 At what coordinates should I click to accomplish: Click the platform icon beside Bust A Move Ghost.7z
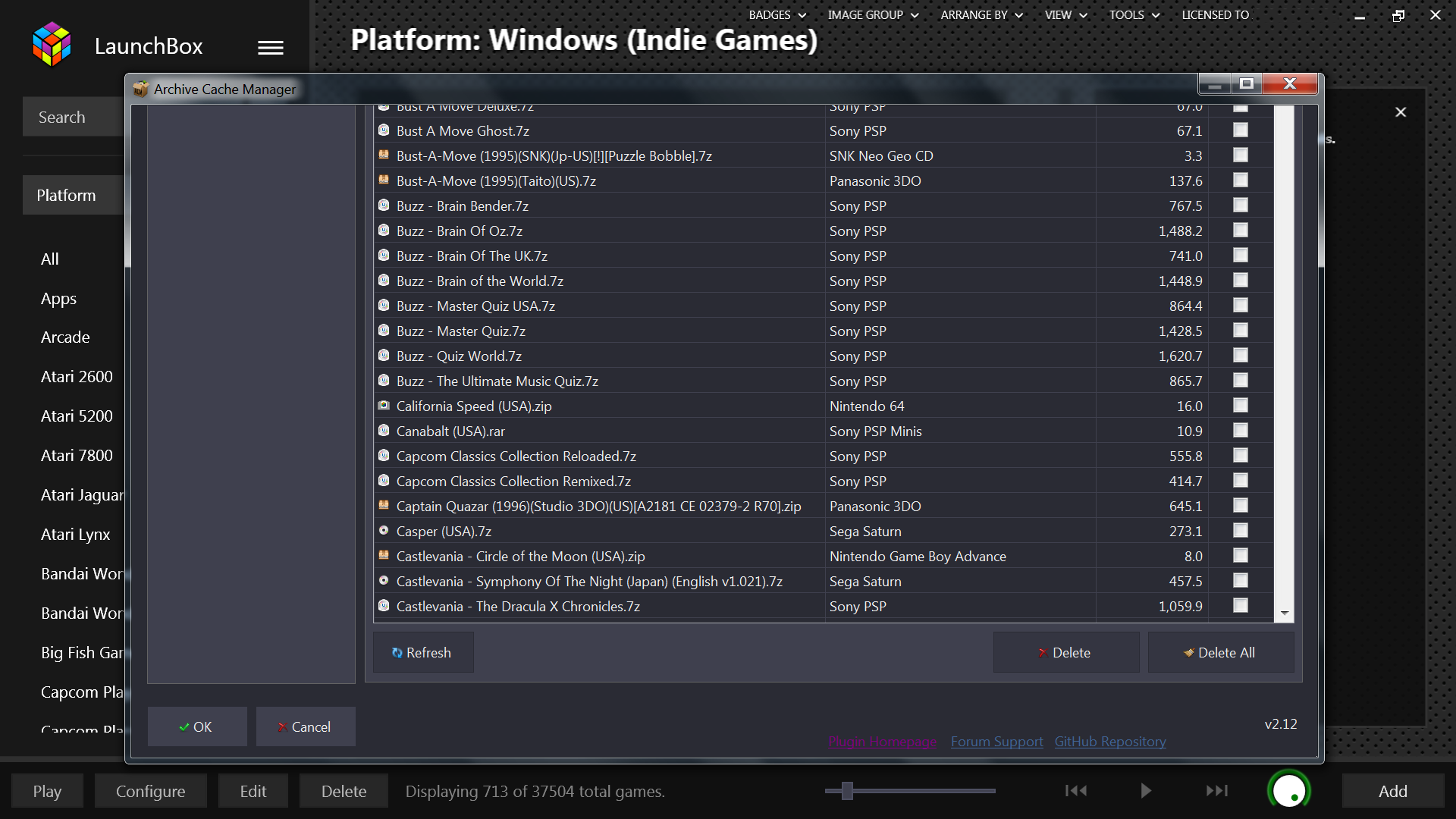(384, 130)
